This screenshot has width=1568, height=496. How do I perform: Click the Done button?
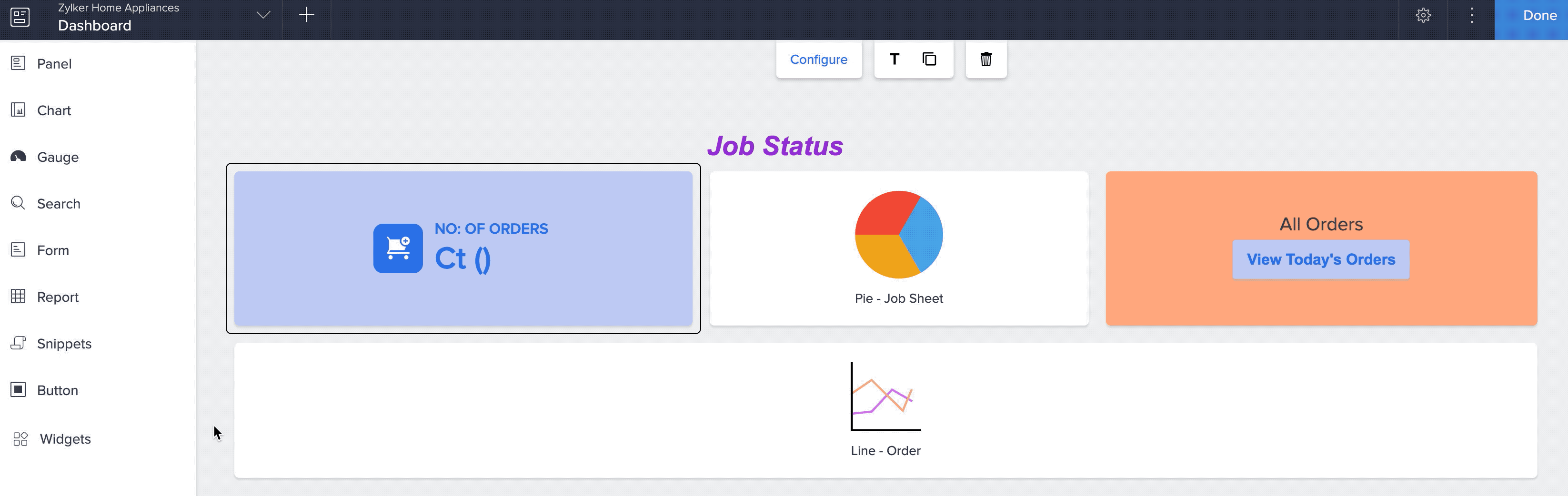pos(1539,16)
